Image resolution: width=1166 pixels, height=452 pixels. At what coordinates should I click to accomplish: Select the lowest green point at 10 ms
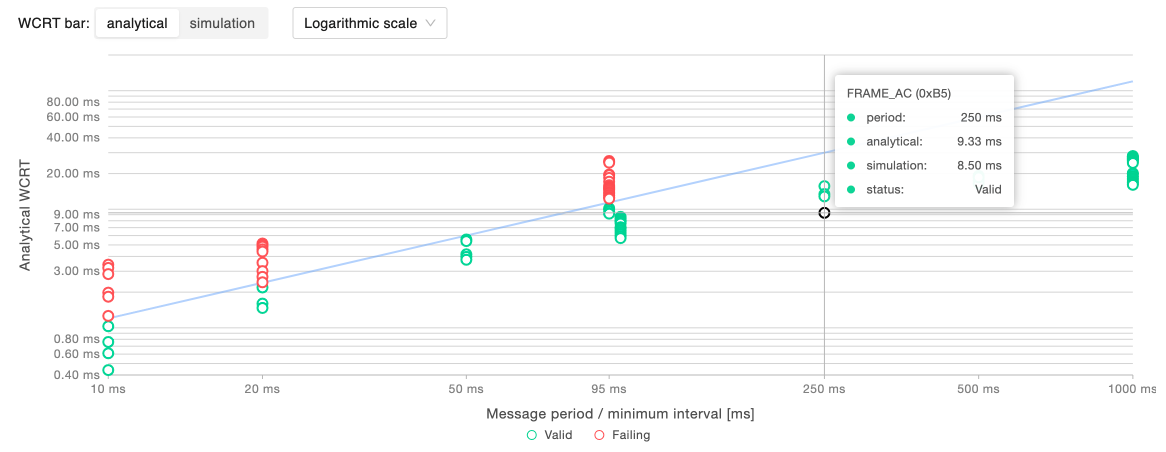coord(108,370)
